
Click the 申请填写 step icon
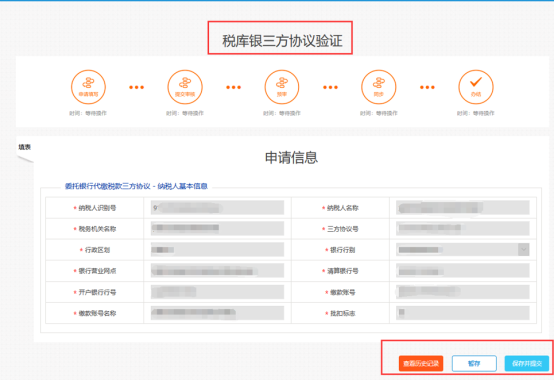pos(88,87)
